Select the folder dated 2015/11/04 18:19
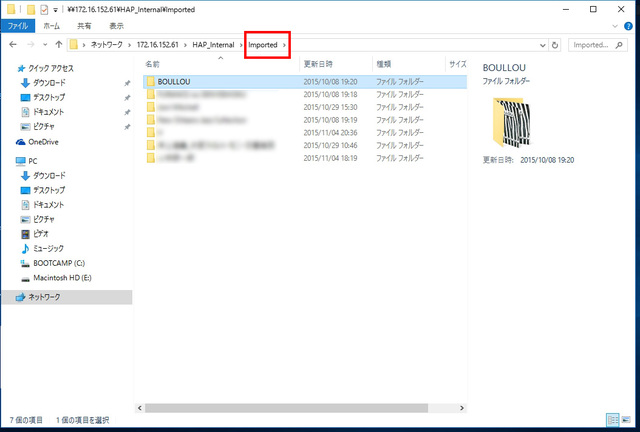 (x=305, y=158)
